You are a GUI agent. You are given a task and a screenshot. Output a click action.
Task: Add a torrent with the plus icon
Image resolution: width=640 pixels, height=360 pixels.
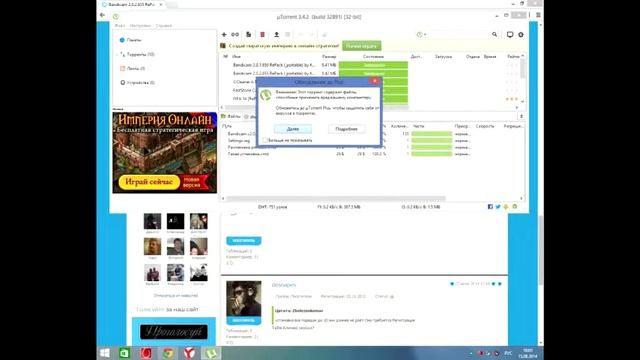[x=224, y=35]
